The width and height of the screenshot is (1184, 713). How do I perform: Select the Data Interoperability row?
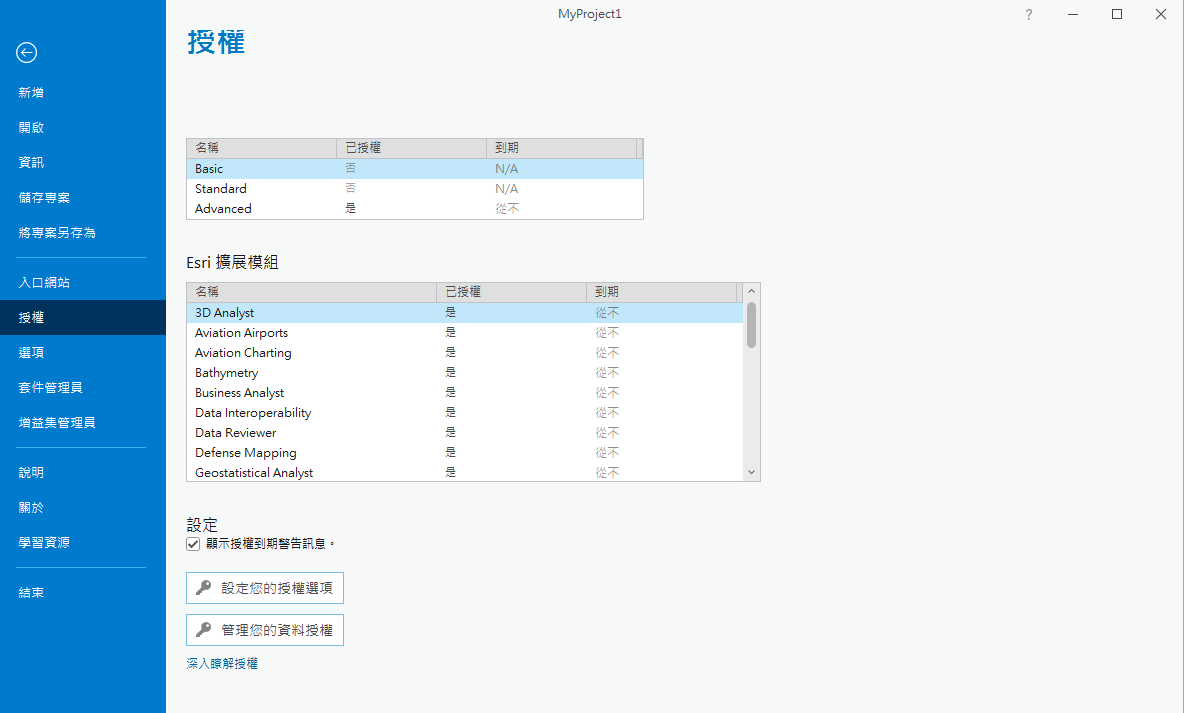tap(465, 412)
